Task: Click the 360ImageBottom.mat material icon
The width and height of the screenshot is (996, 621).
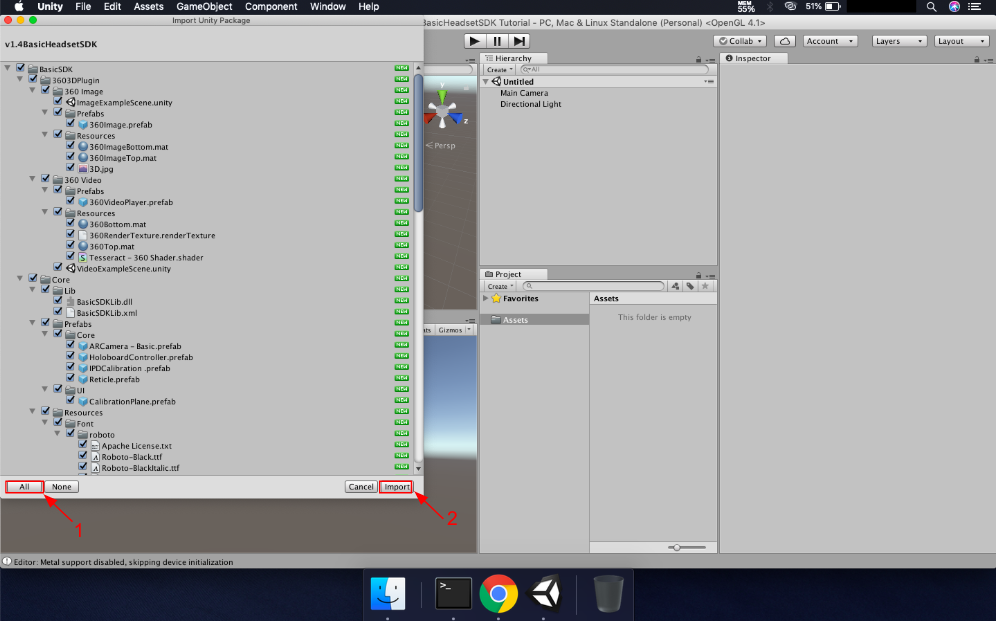Action: [83, 147]
